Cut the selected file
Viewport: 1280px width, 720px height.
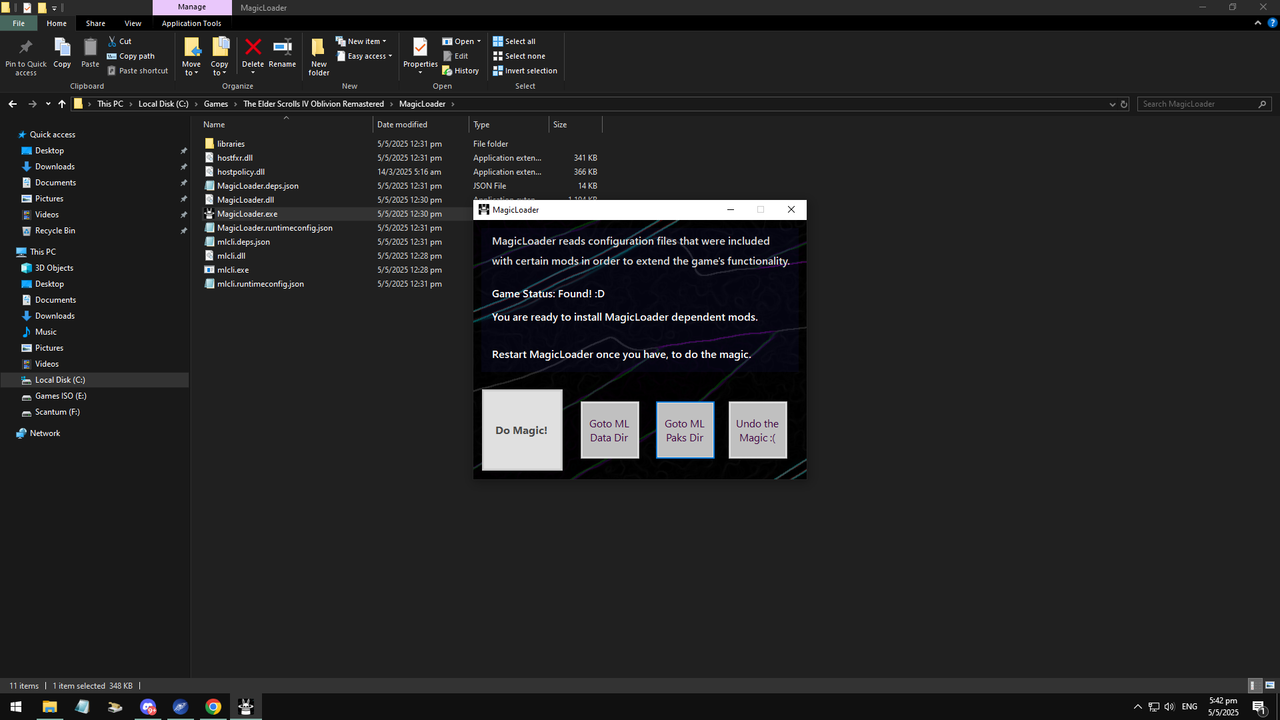[x=119, y=42]
